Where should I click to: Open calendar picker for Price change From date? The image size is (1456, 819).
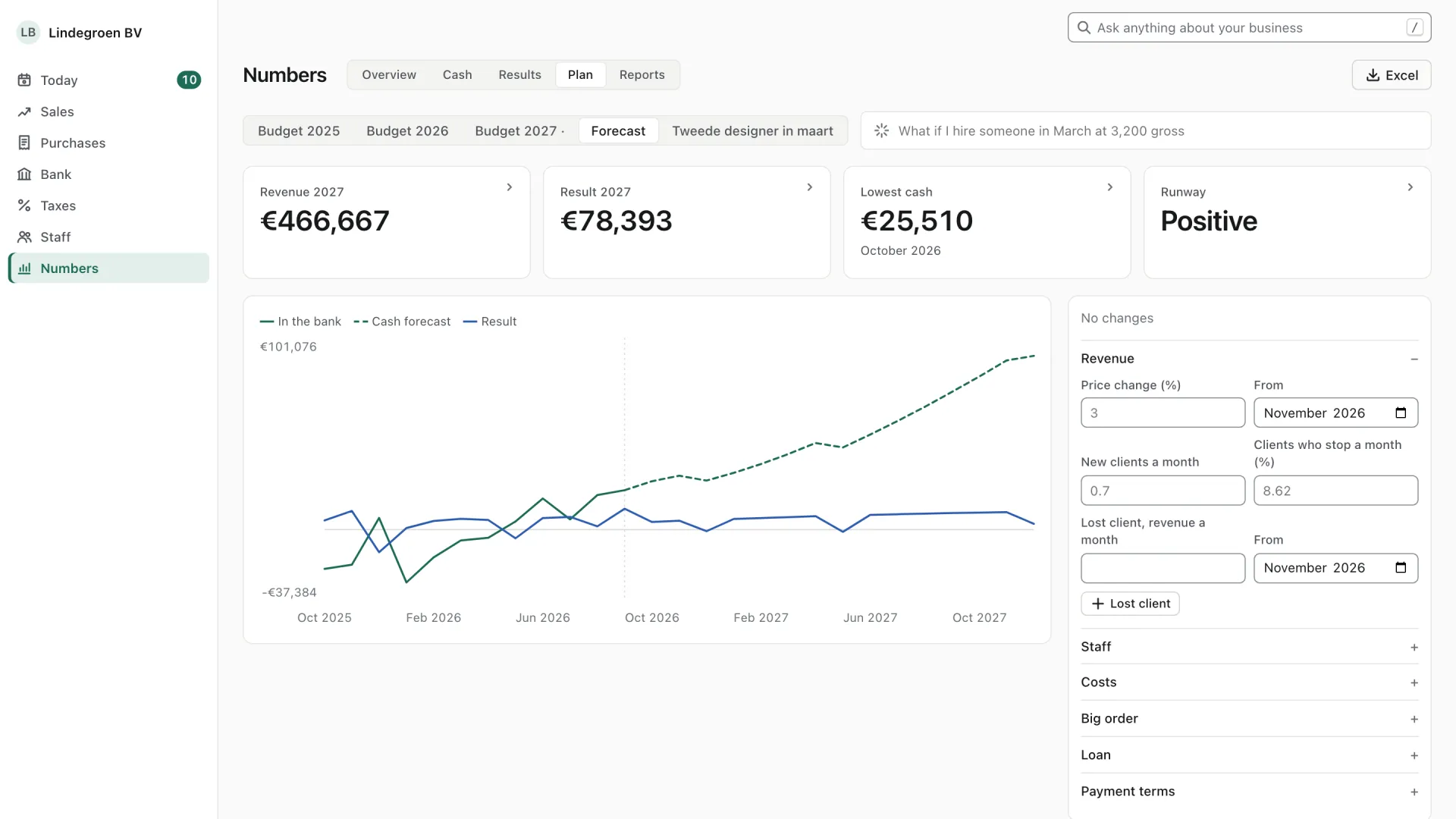coord(1401,413)
